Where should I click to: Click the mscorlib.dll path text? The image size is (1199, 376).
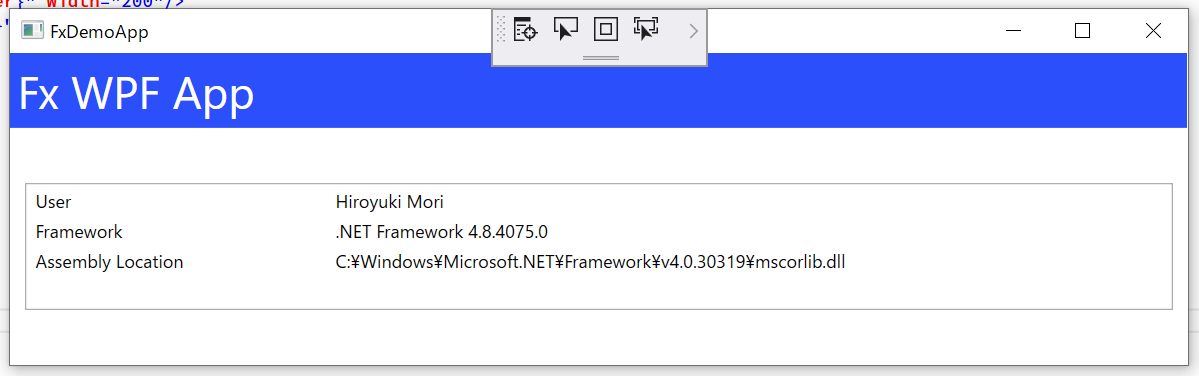click(590, 262)
